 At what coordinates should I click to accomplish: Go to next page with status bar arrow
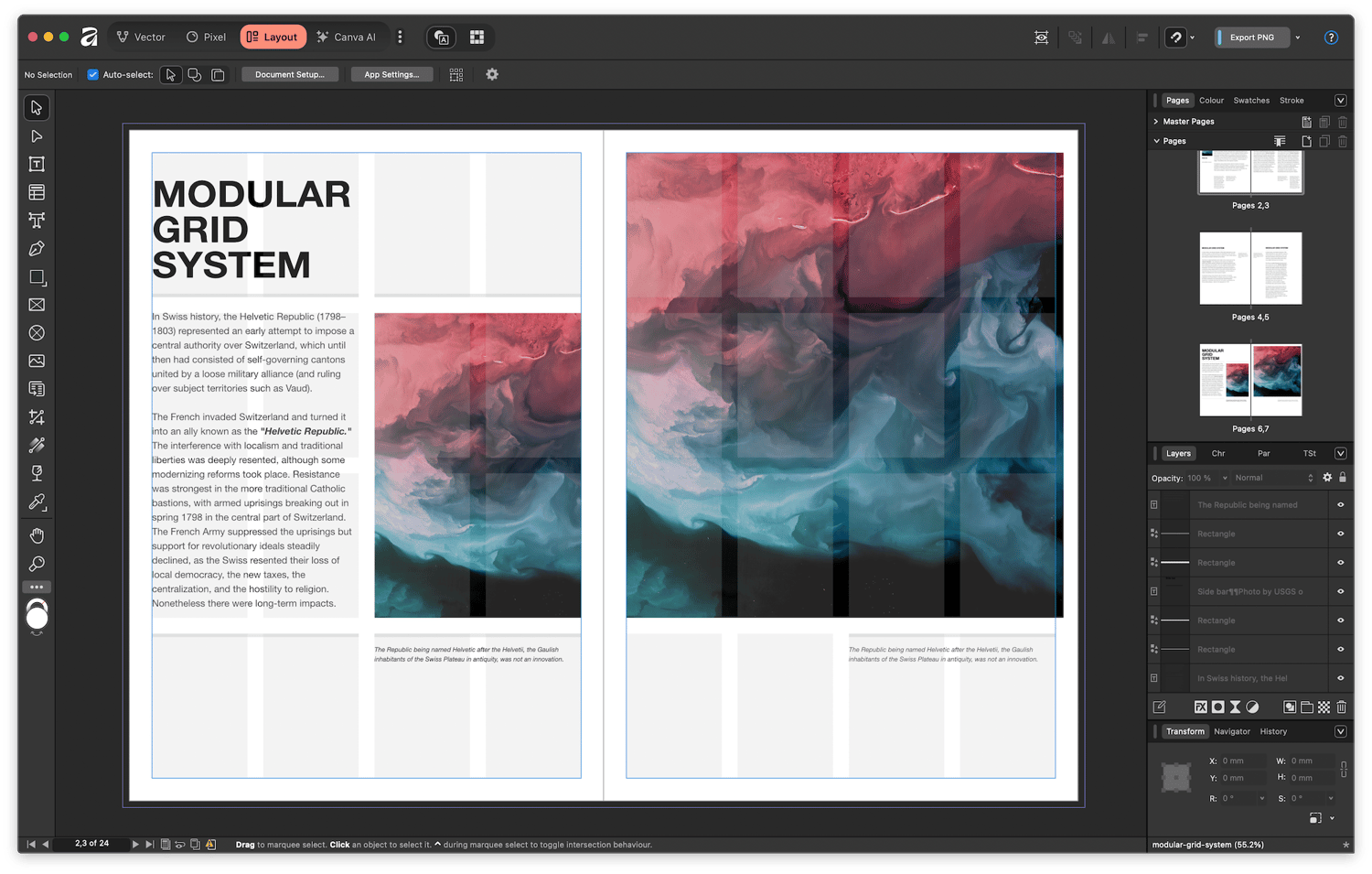[135, 844]
